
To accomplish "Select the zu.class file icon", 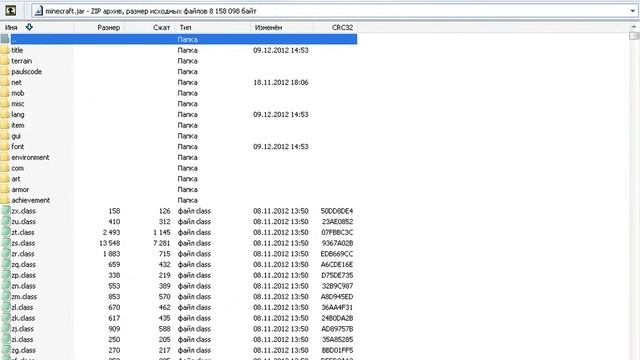I will tap(6, 222).
